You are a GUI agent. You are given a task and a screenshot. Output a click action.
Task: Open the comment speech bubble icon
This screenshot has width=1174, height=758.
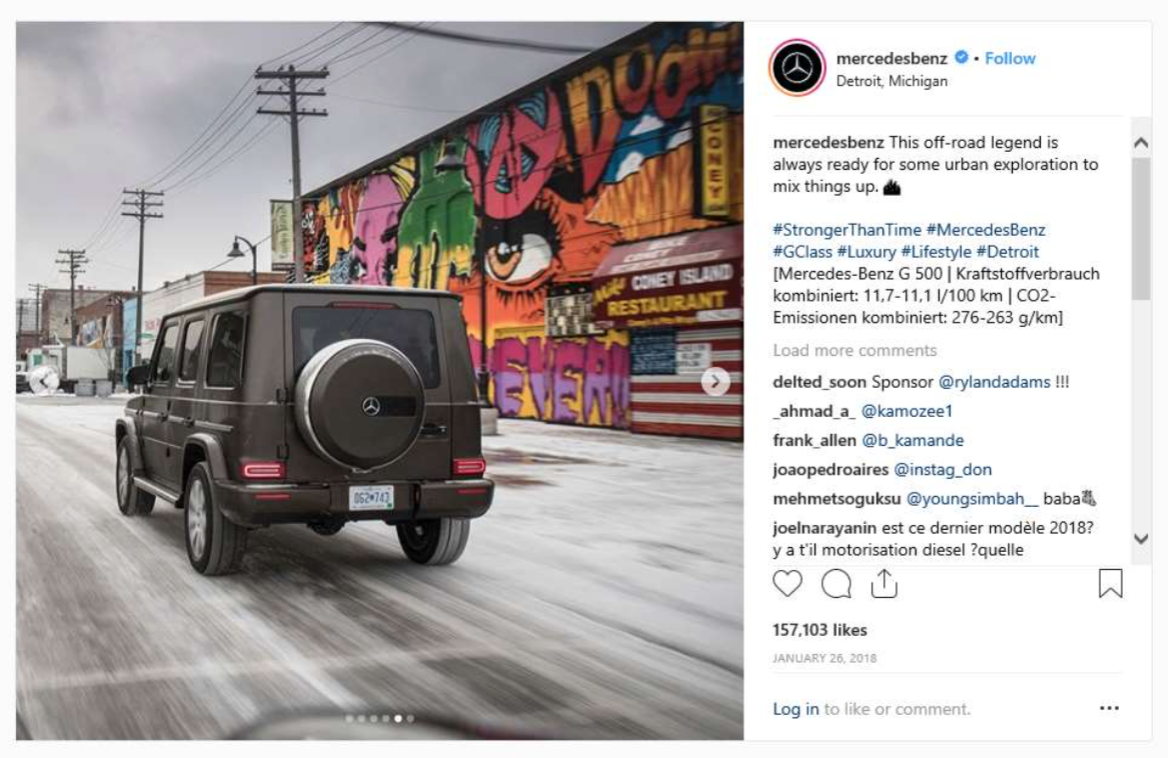[x=836, y=583]
